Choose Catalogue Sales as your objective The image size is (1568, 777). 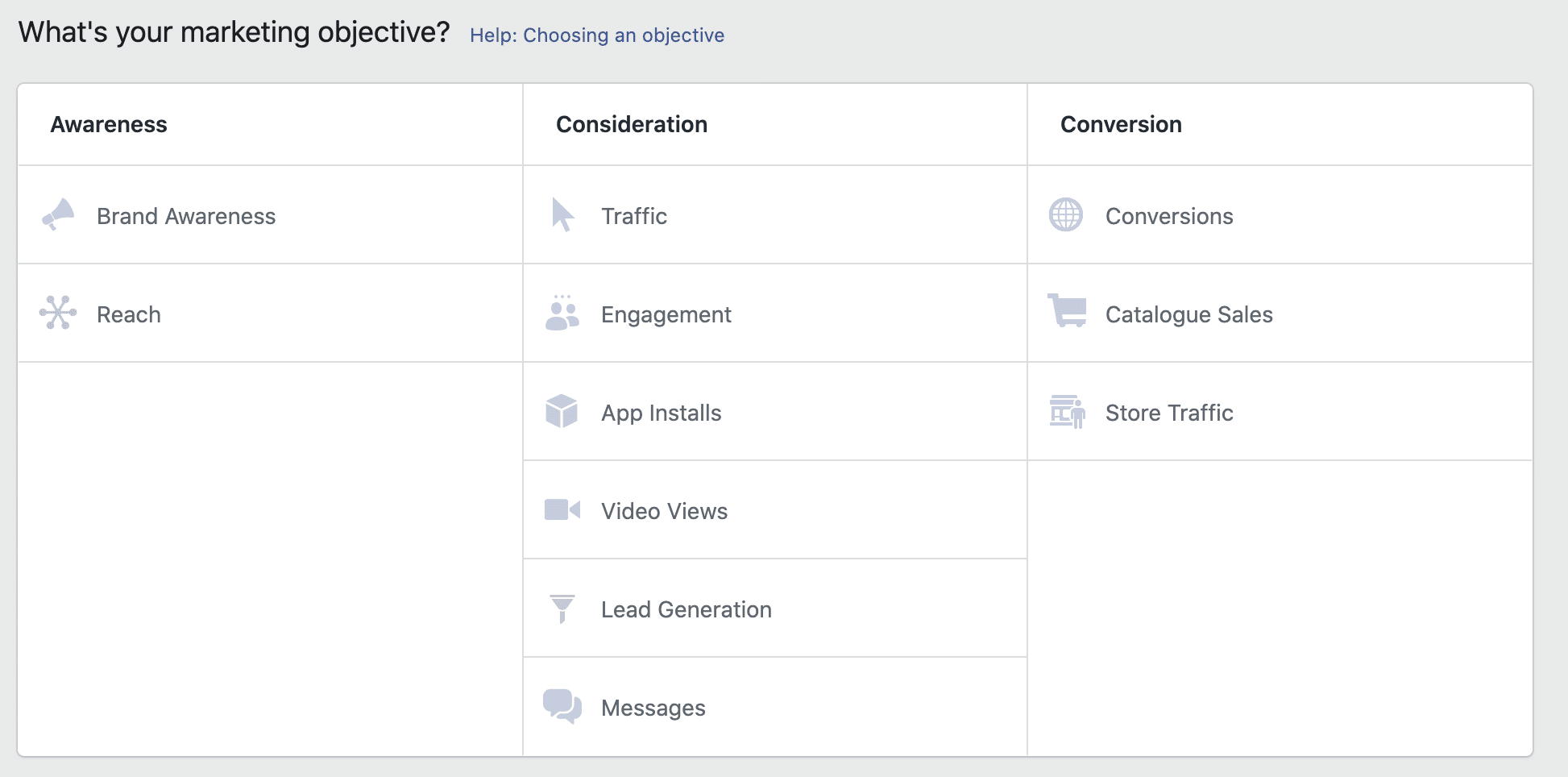point(1189,314)
